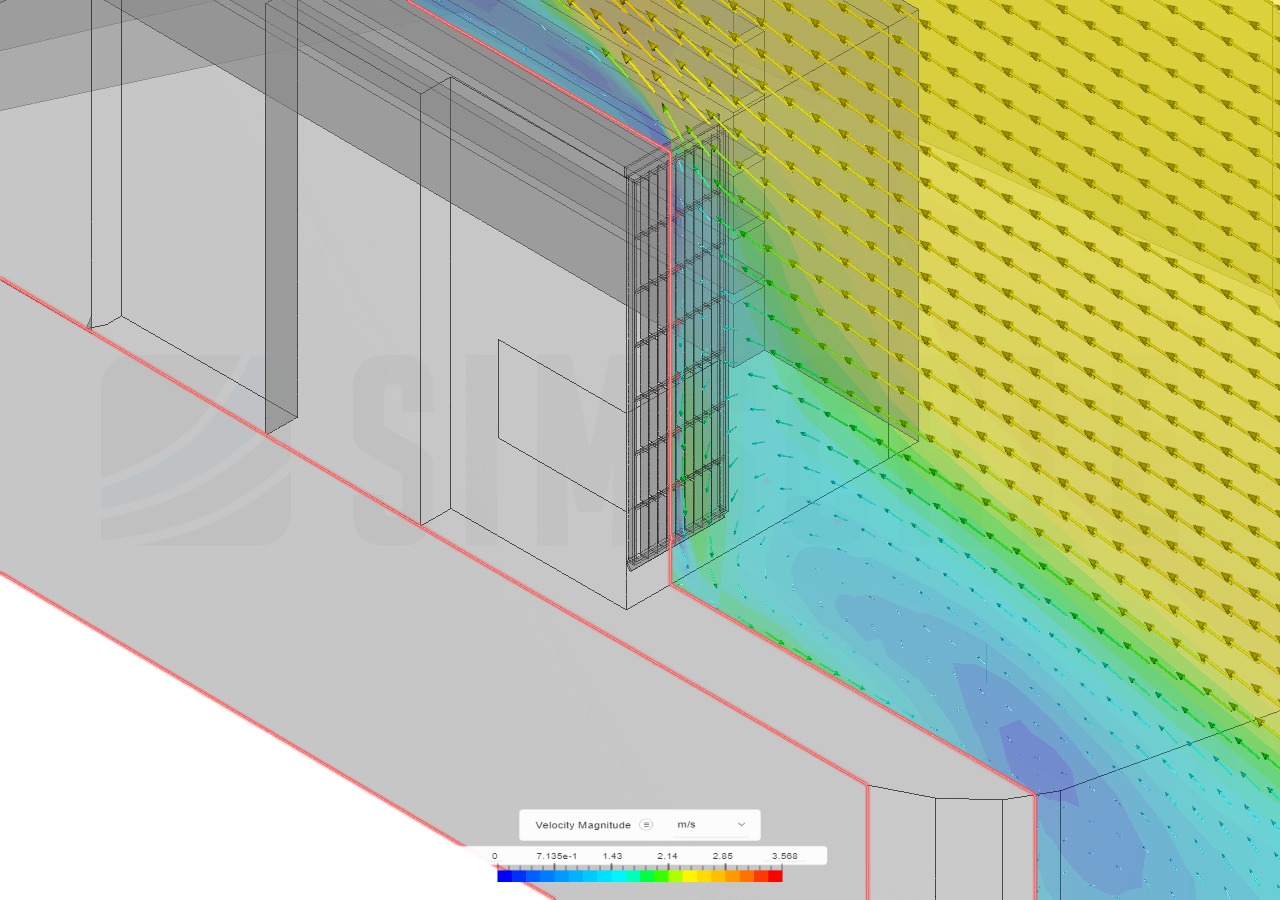This screenshot has width=1280, height=900.
Task: Click the Velocity Magnitude label
Action: [x=583, y=825]
